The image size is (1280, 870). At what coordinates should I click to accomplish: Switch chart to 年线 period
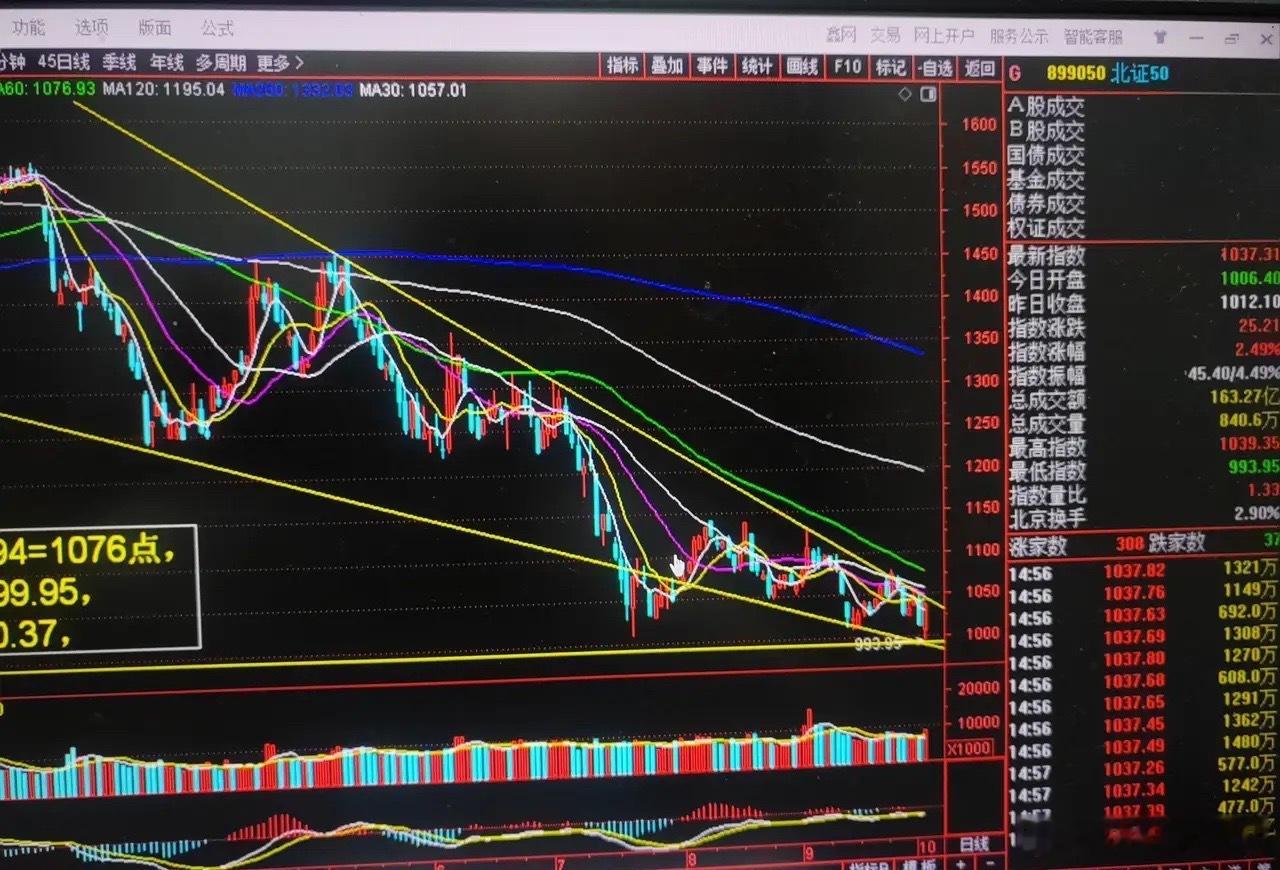click(x=166, y=62)
